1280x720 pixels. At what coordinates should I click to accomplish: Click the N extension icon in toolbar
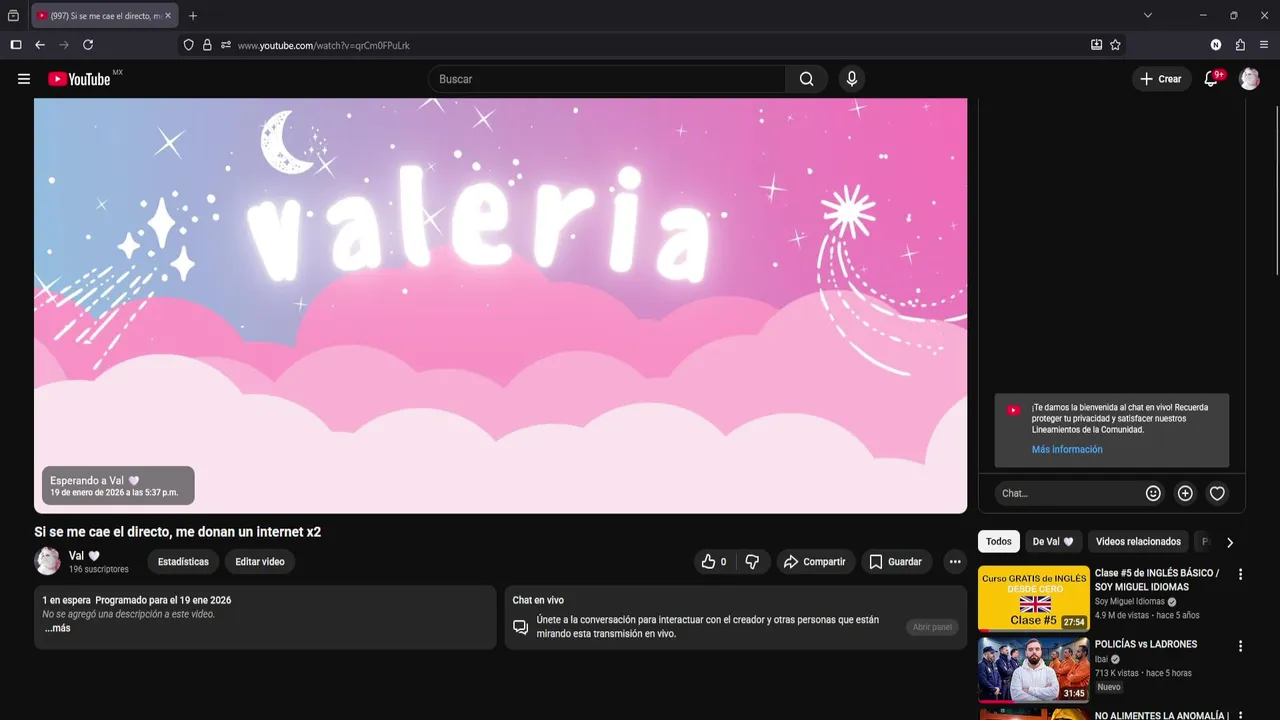tap(1216, 45)
